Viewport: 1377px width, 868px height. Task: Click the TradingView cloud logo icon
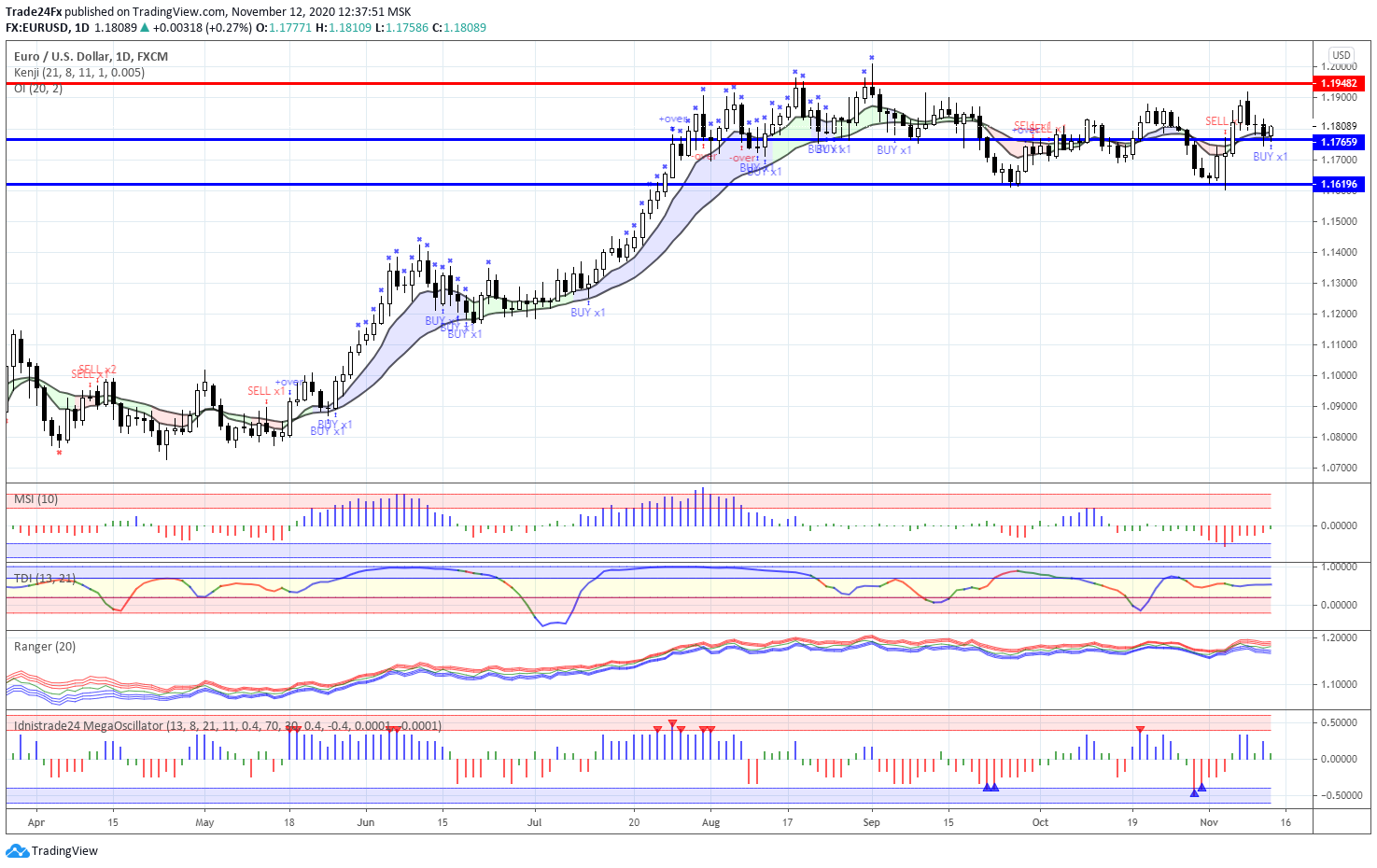point(17,851)
